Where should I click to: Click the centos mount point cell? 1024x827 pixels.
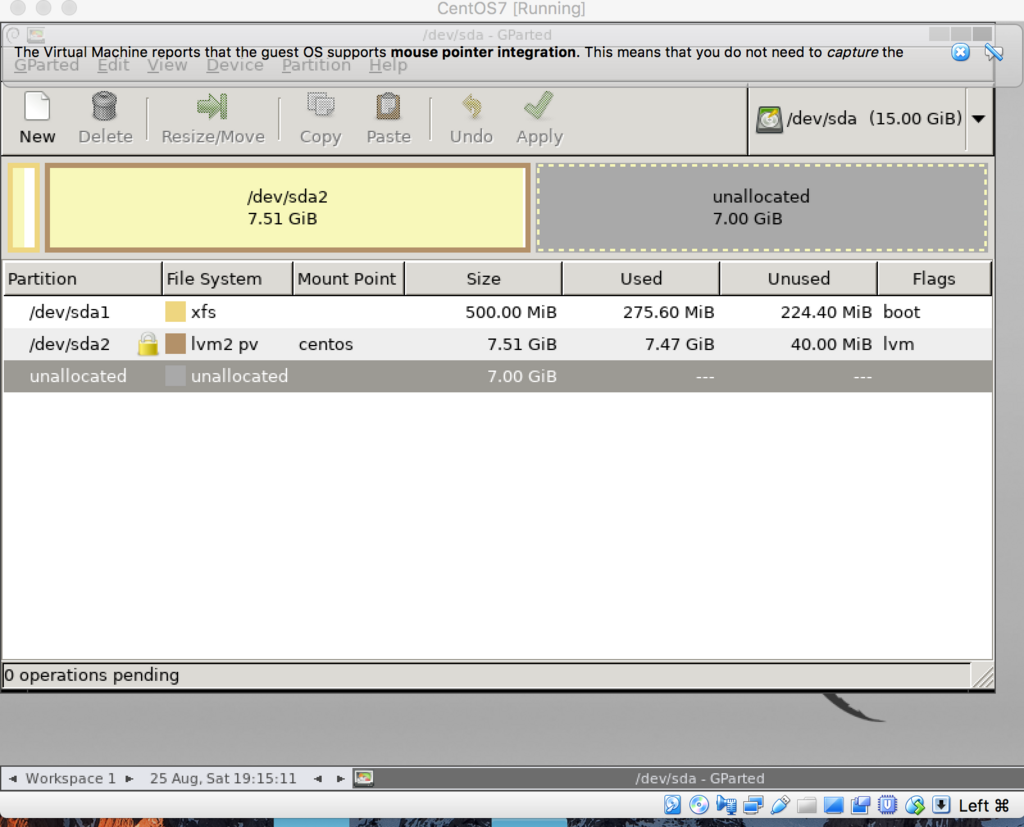[x=326, y=344]
